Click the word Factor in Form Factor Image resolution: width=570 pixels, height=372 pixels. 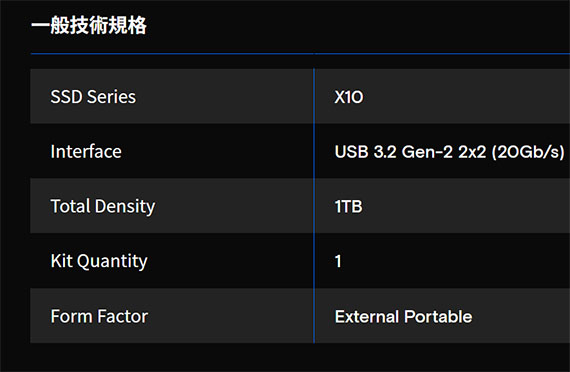coord(123,316)
